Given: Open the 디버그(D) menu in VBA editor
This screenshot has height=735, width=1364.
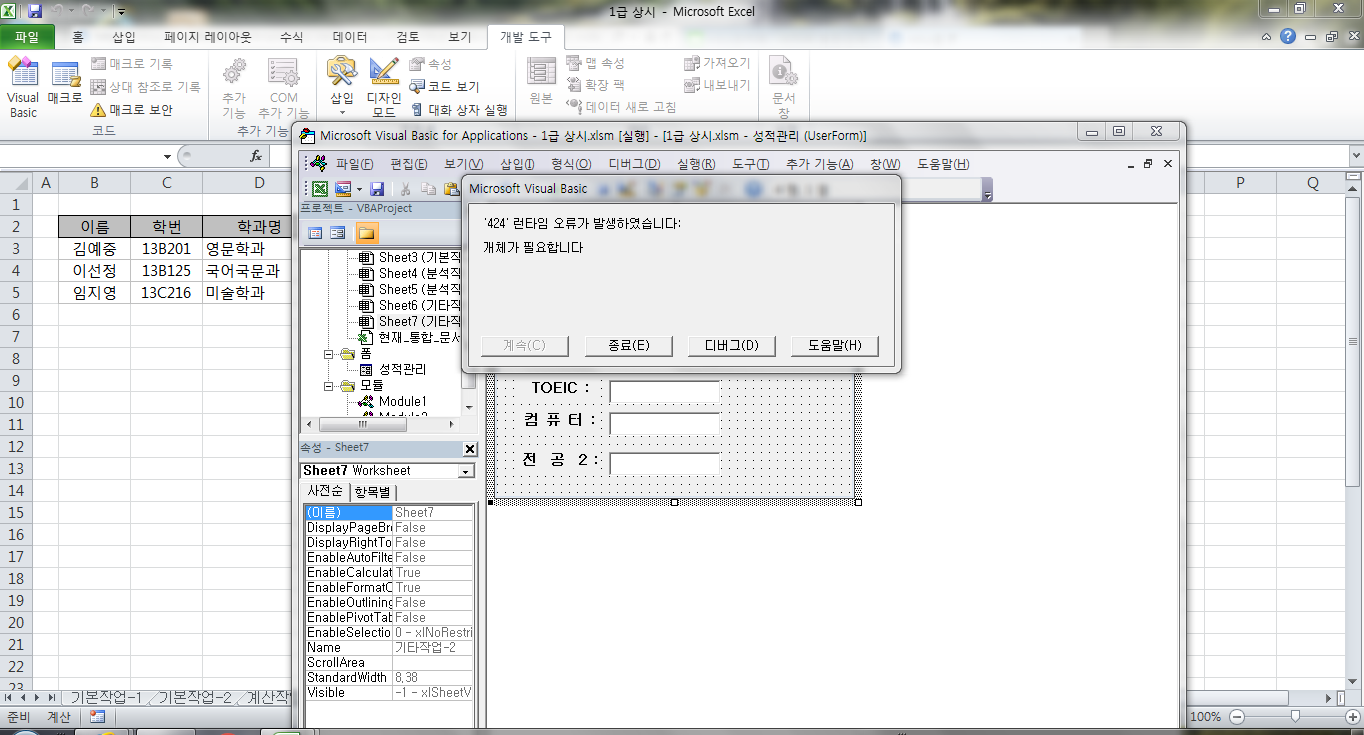Looking at the screenshot, I should pos(634,164).
